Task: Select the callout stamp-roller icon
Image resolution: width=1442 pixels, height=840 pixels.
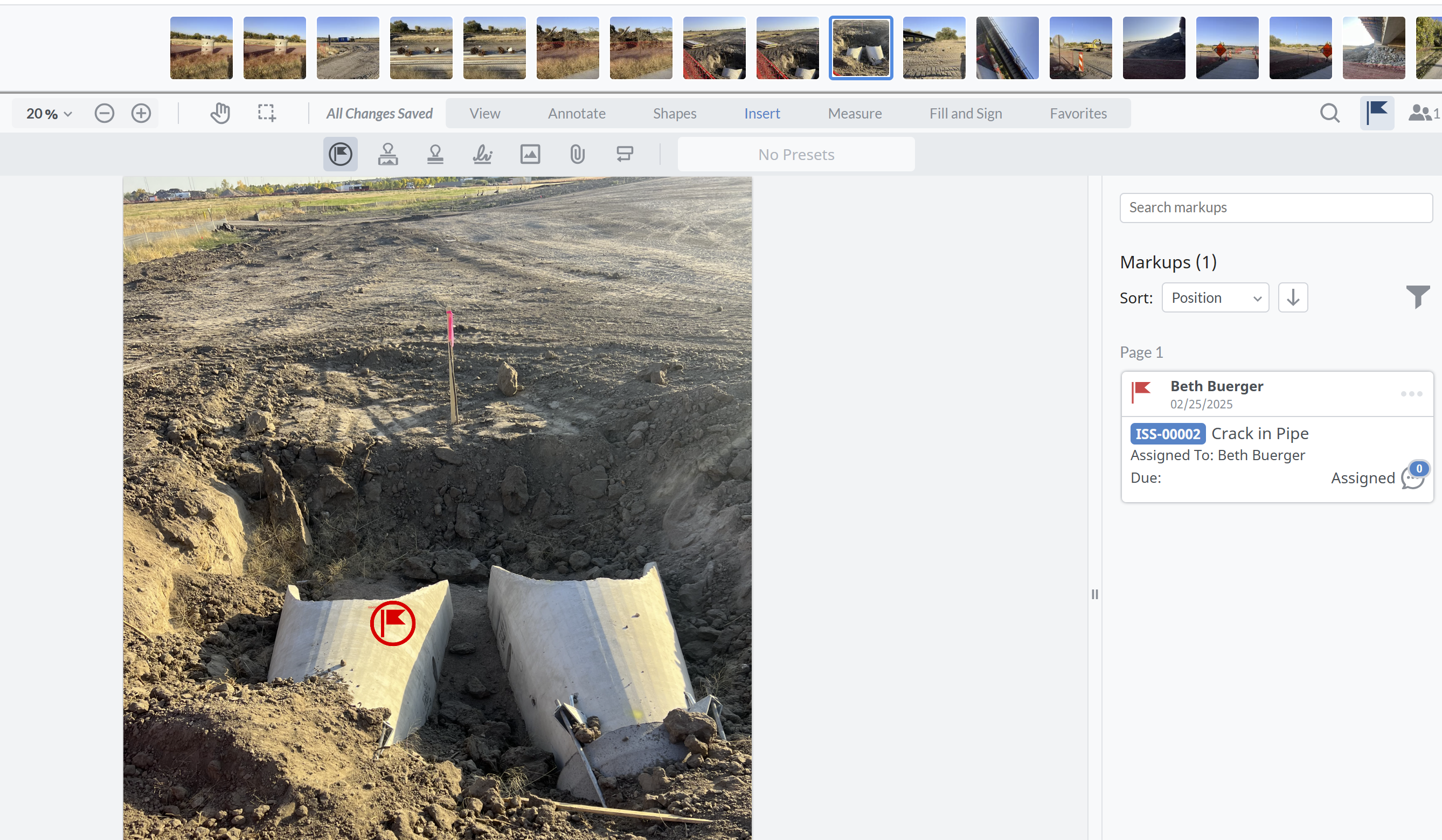Action: point(625,154)
